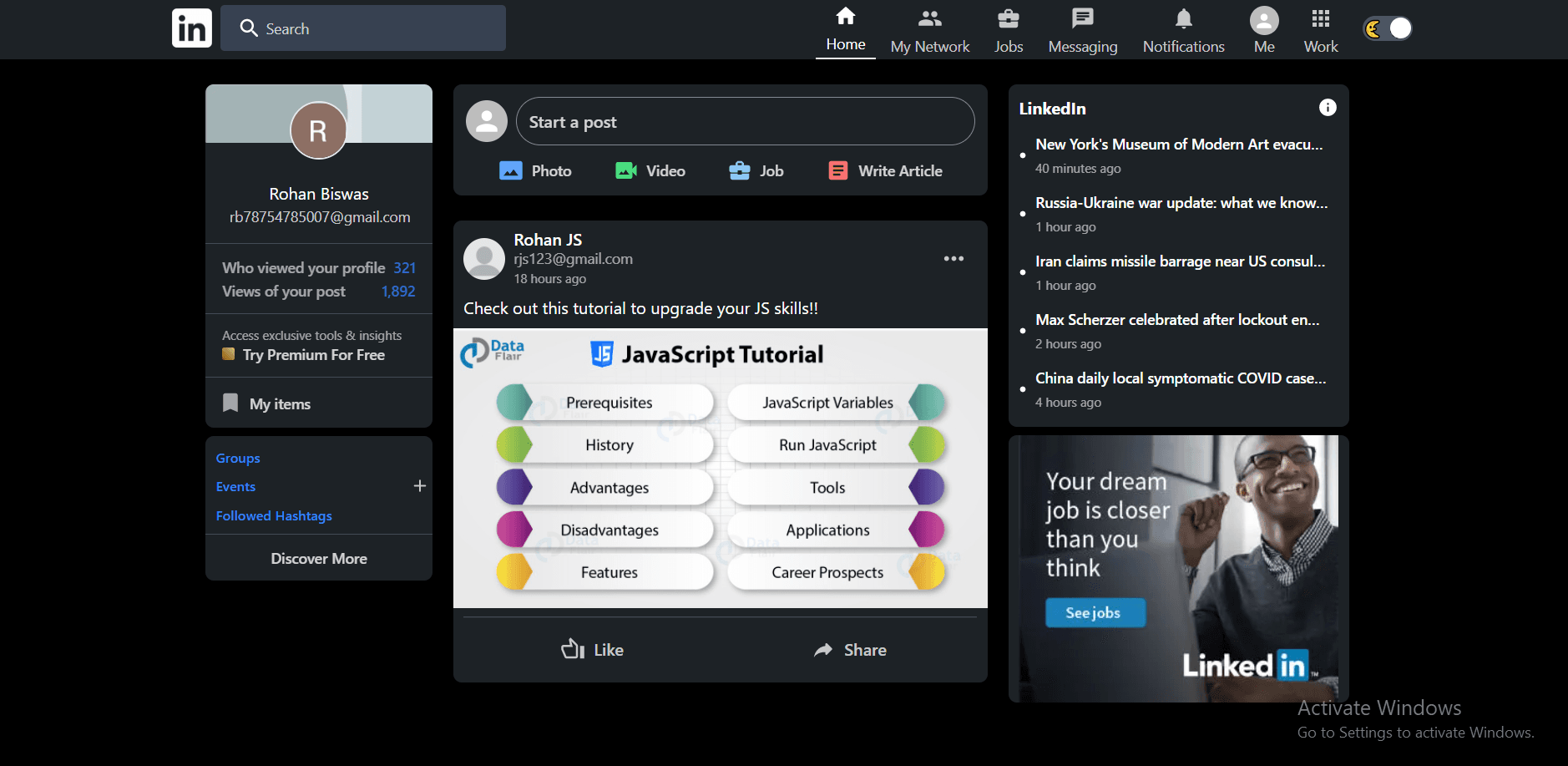The height and width of the screenshot is (766, 1568).
Task: Open My Network
Action: point(930,31)
